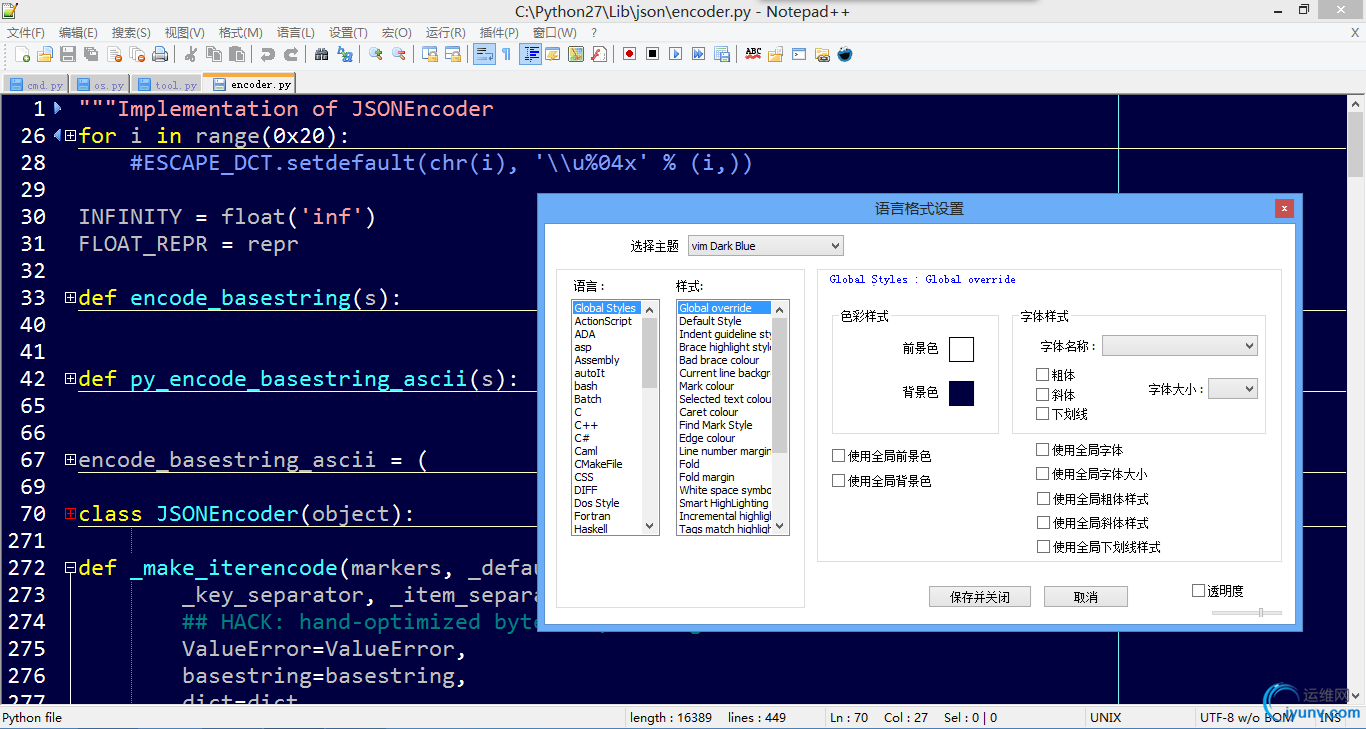Open the 字体大小 font size dropdown
The image size is (1366, 729).
pyautogui.click(x=1233, y=389)
